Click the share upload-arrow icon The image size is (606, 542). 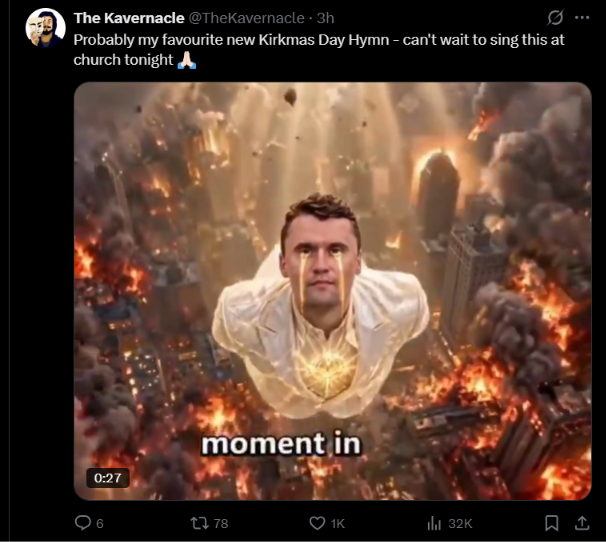[x=582, y=523]
